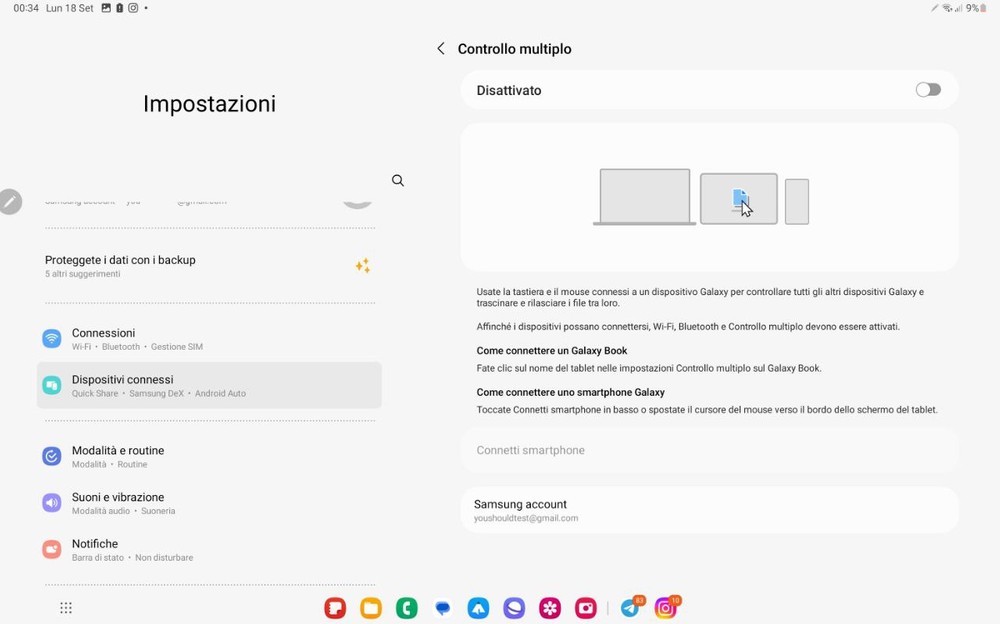1000x624 pixels.
Task: Tap the 00:34 clock in status bar
Action: [26, 8]
